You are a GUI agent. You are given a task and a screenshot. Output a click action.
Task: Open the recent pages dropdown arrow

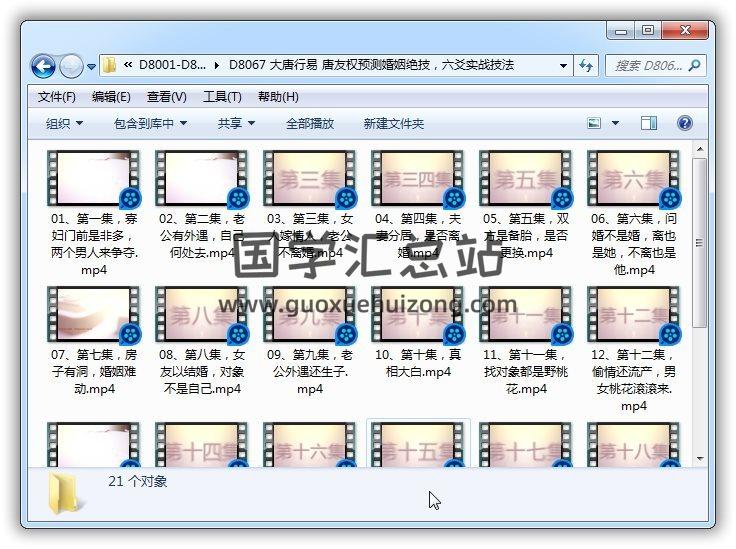pyautogui.click(x=92, y=67)
